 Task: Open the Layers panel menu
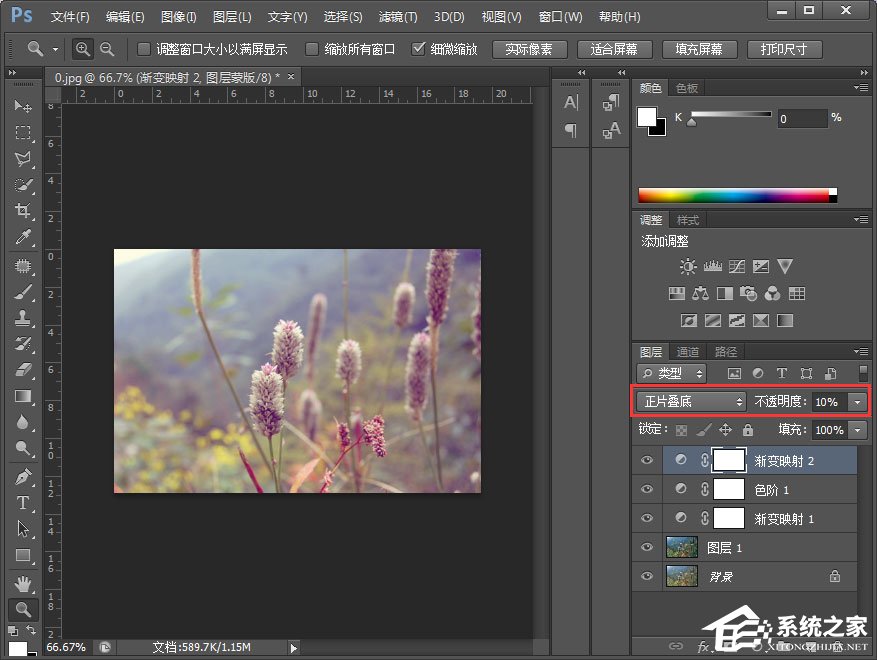click(862, 351)
